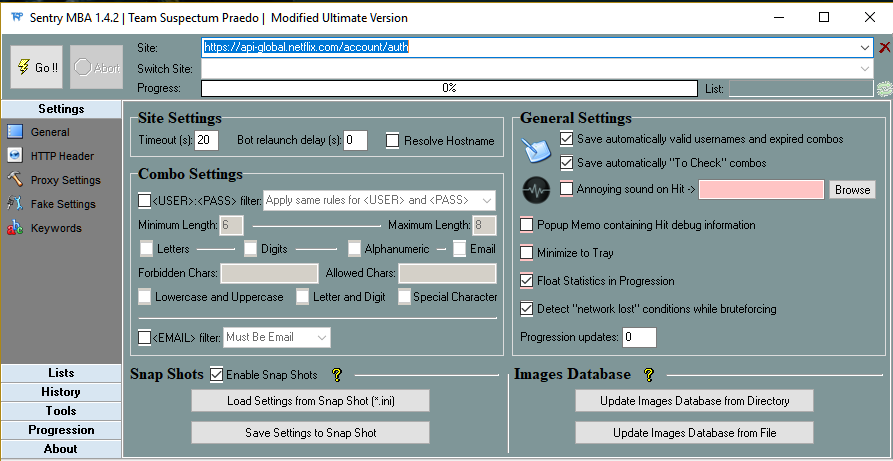Open Fake Settings using its figure icon
Screen dimensions: 893x461
15,204
